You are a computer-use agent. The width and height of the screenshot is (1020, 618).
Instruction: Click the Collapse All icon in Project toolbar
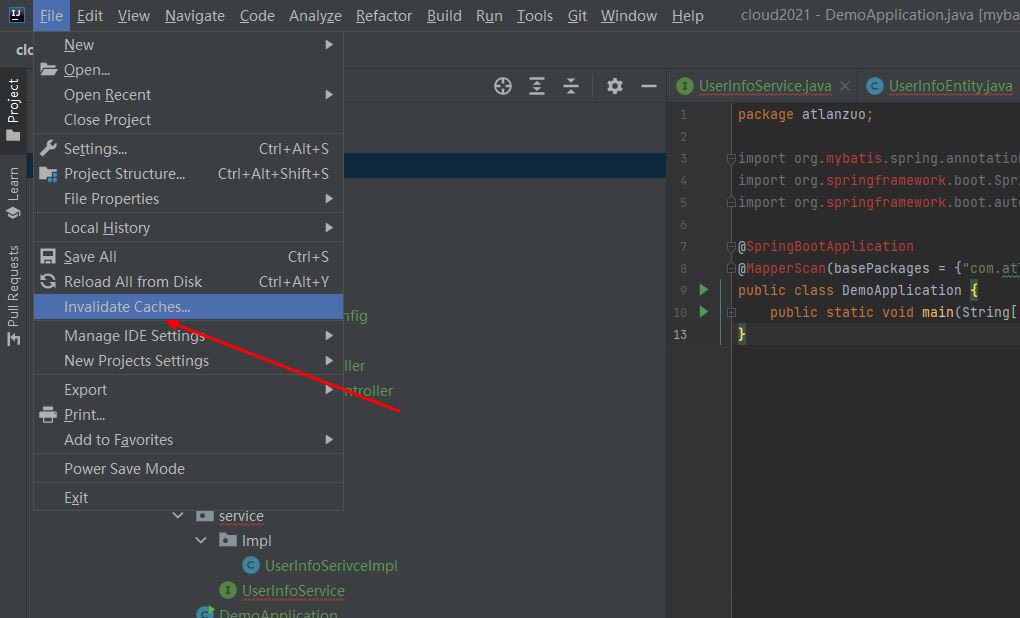(571, 86)
